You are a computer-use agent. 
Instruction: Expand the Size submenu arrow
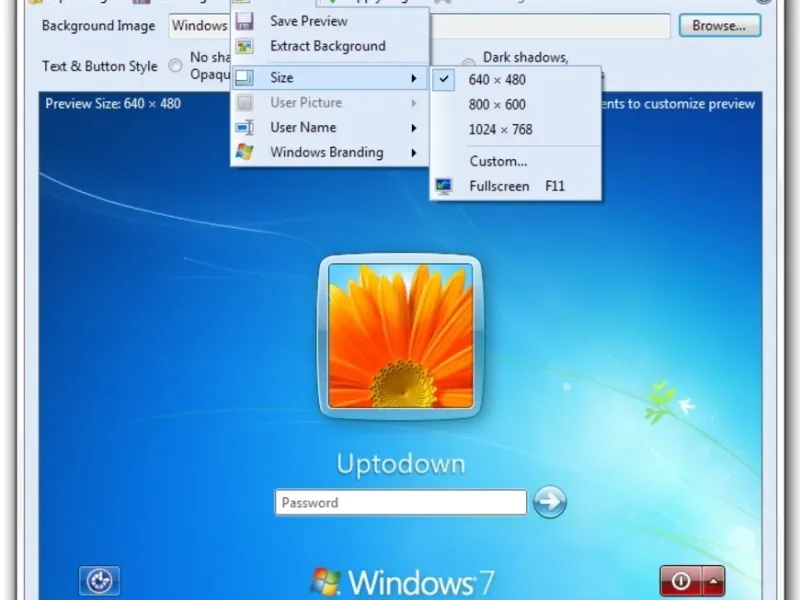pyautogui.click(x=414, y=78)
